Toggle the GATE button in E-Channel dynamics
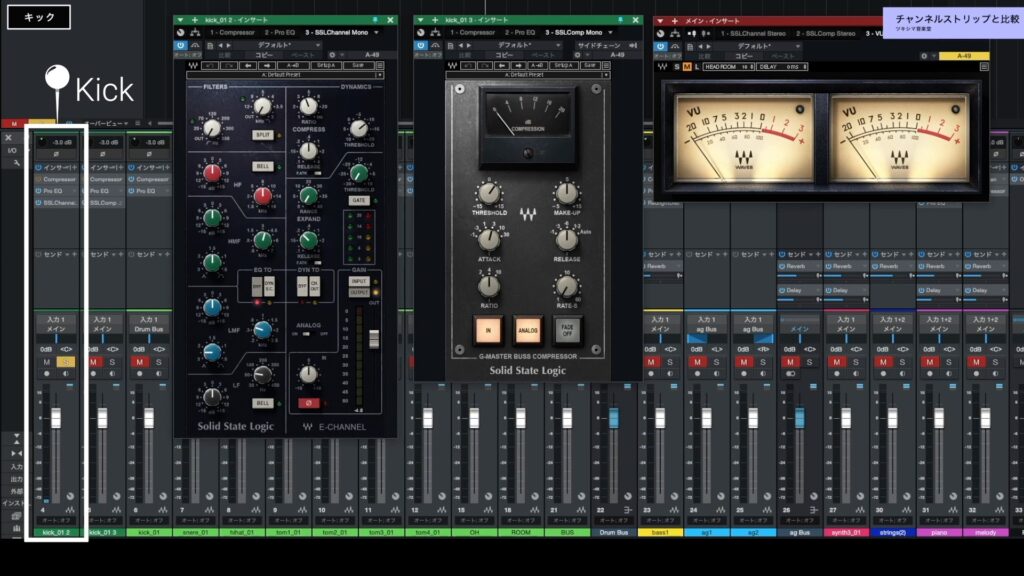1024x576 pixels. 358,200
